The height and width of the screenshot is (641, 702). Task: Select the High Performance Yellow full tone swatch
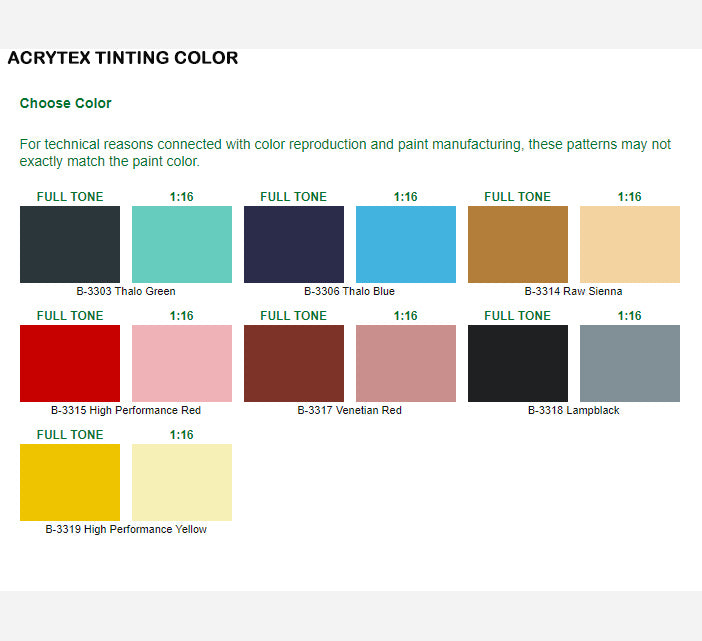pos(70,482)
